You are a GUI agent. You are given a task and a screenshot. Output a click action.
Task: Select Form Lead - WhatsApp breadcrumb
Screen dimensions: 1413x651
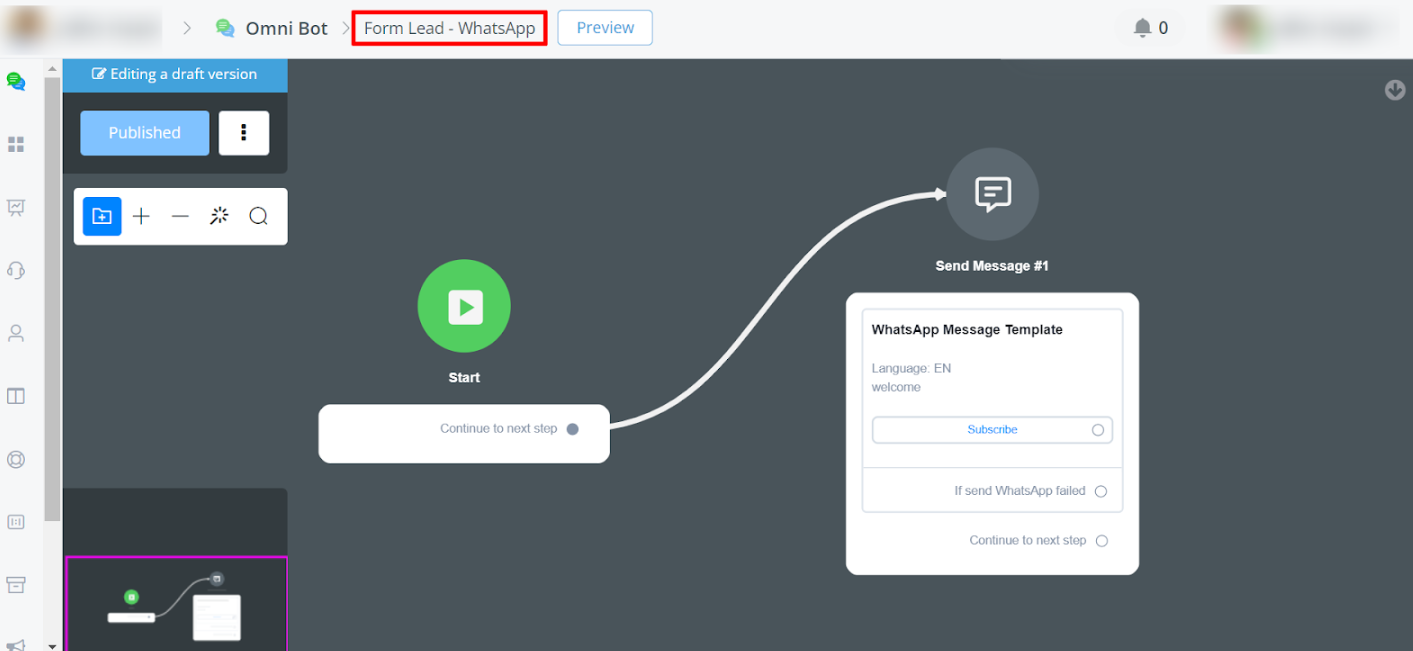(x=449, y=28)
